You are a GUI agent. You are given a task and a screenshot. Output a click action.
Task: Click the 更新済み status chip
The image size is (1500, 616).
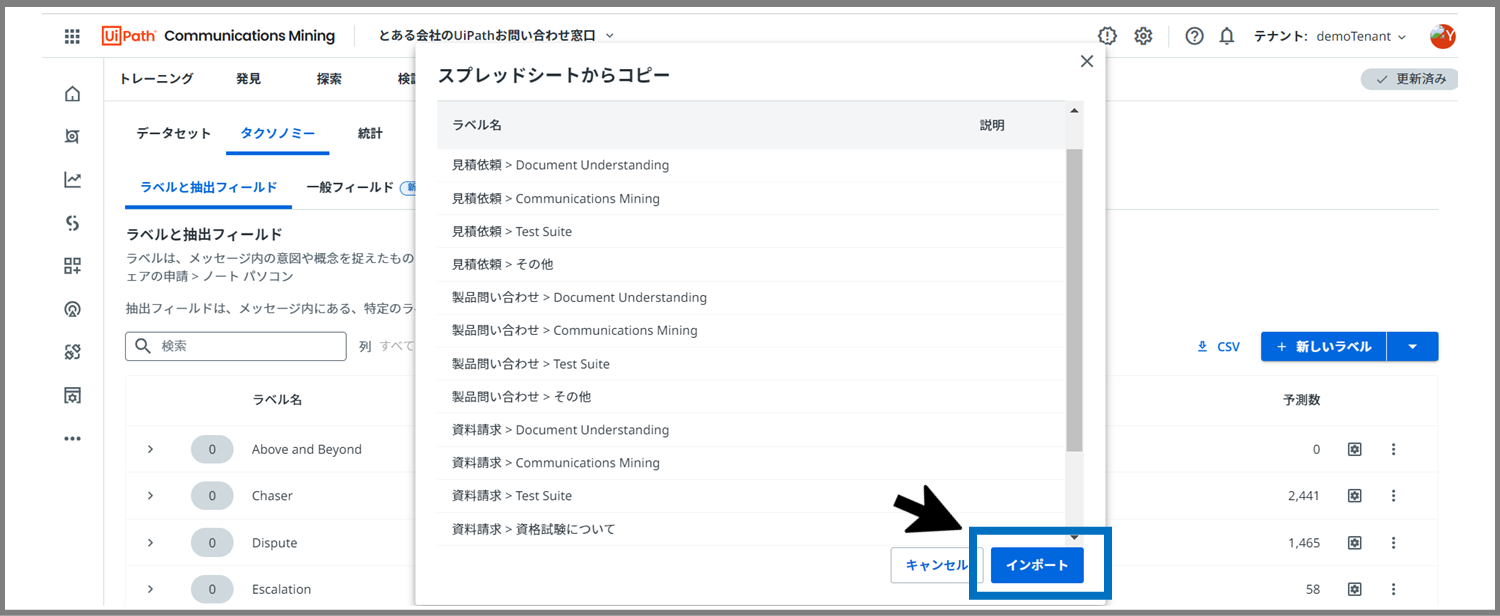point(1410,79)
